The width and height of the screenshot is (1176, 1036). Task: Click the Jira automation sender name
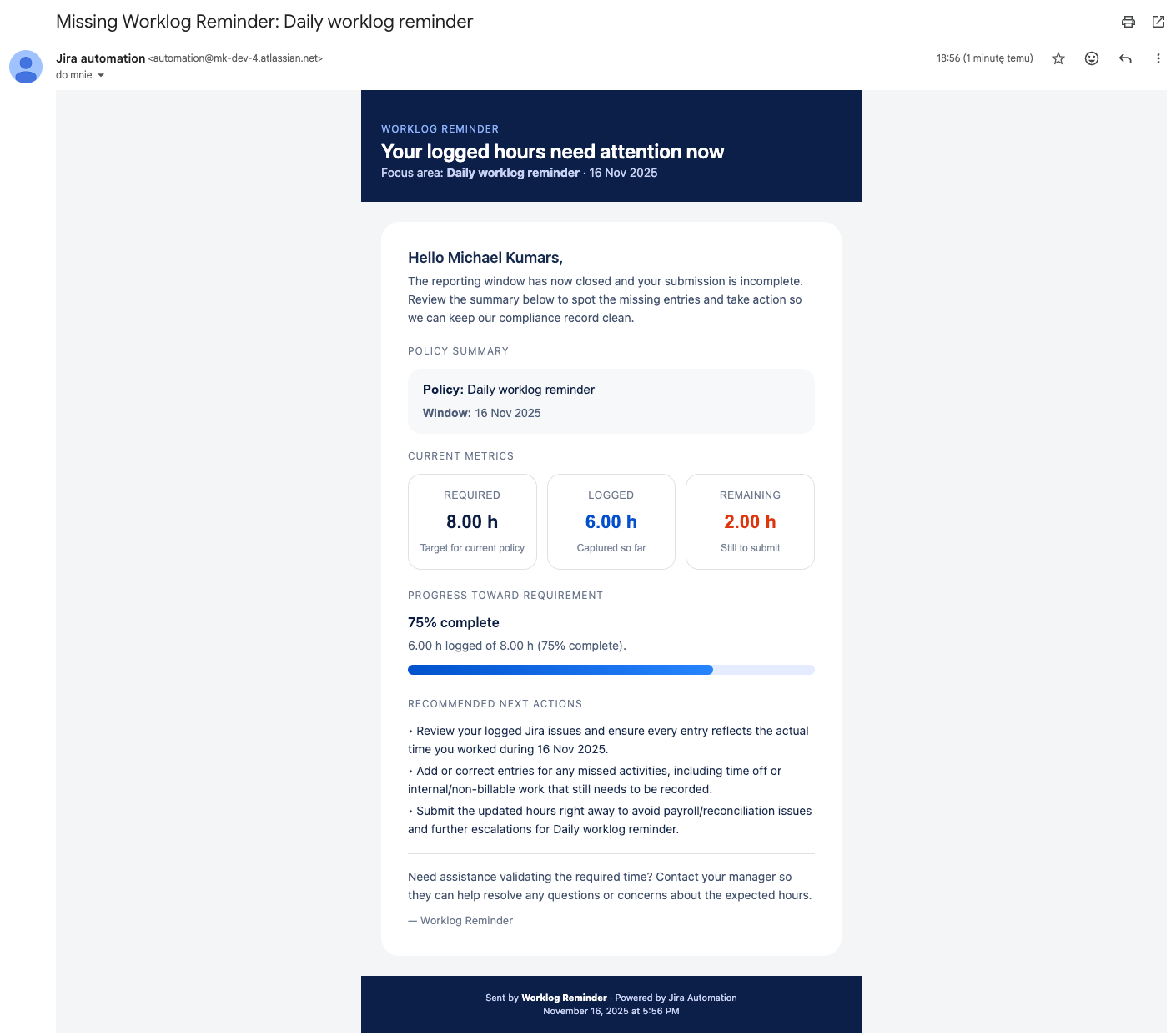click(x=100, y=58)
